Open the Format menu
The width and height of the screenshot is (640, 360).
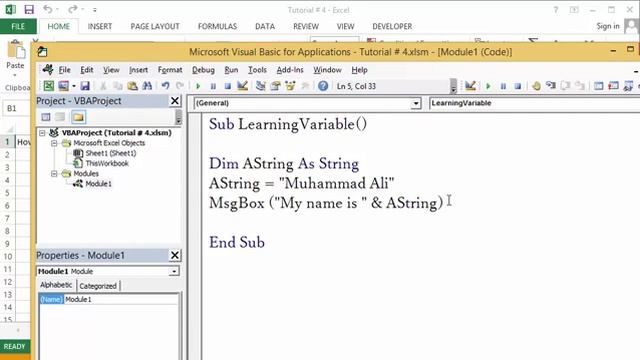tap(170, 70)
